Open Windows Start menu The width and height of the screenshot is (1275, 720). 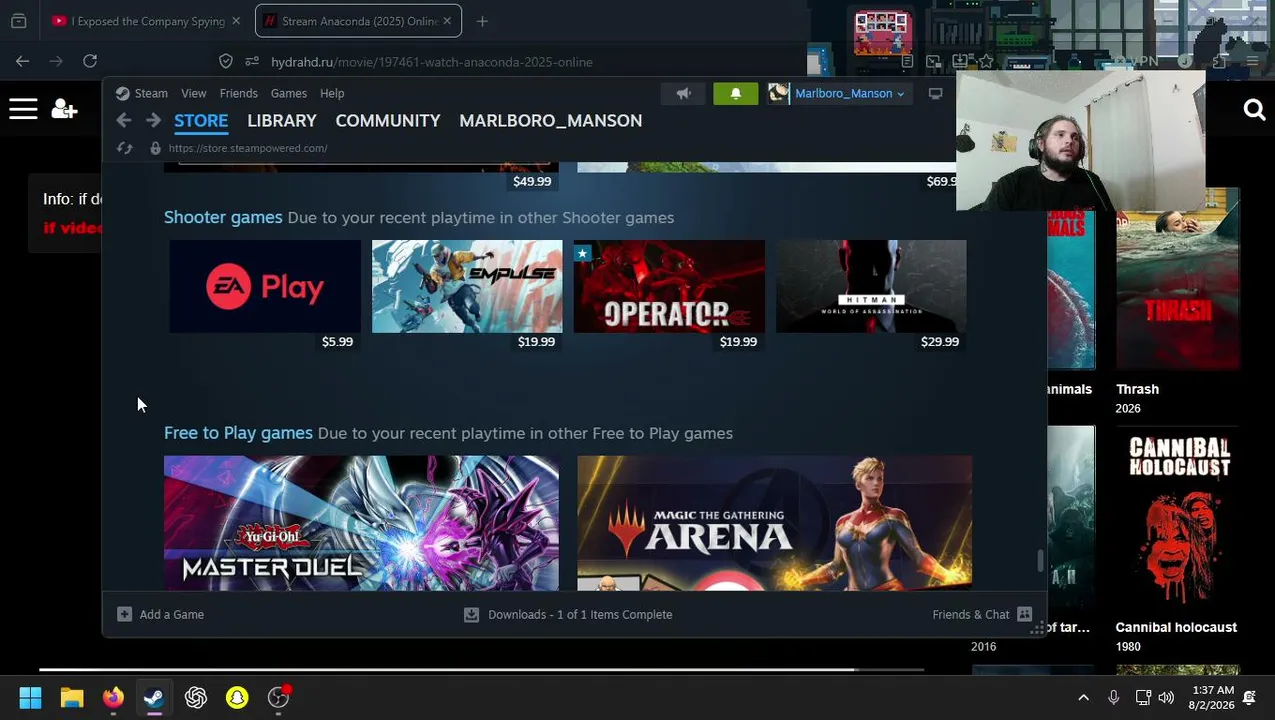tap(30, 698)
